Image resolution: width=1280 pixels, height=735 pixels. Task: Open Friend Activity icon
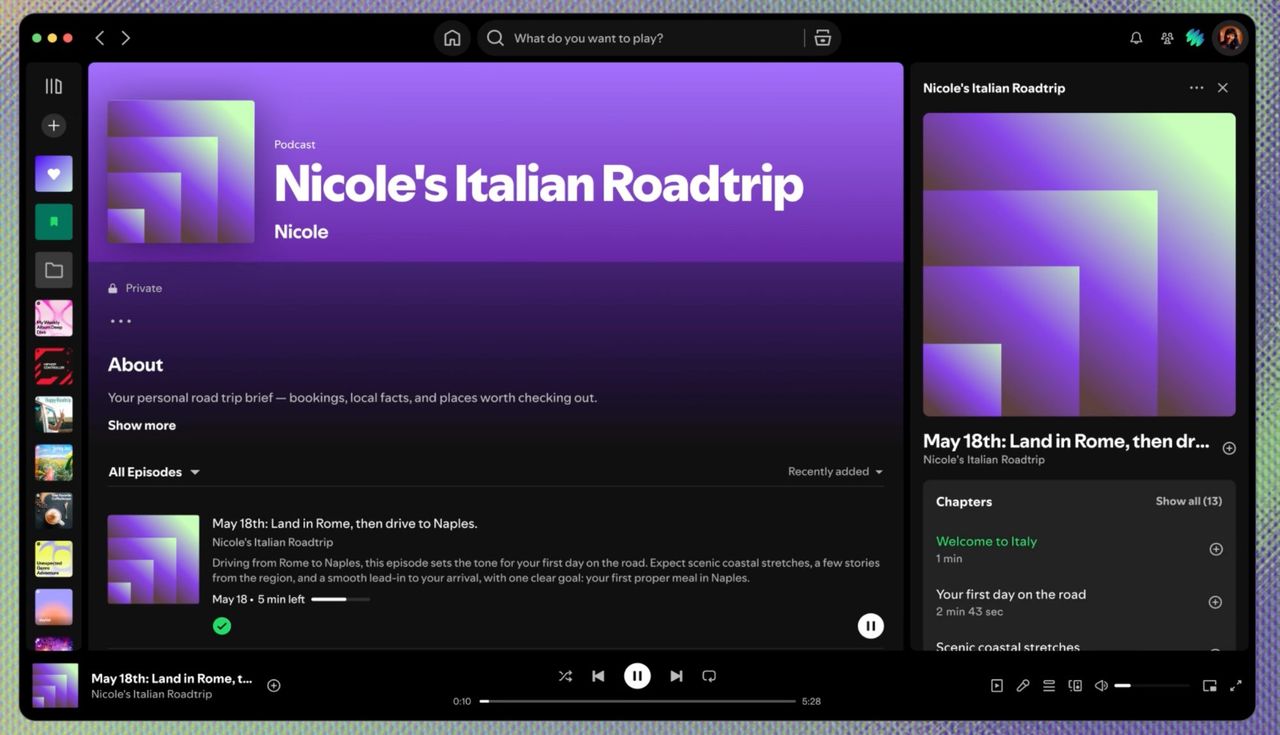[x=1166, y=38]
